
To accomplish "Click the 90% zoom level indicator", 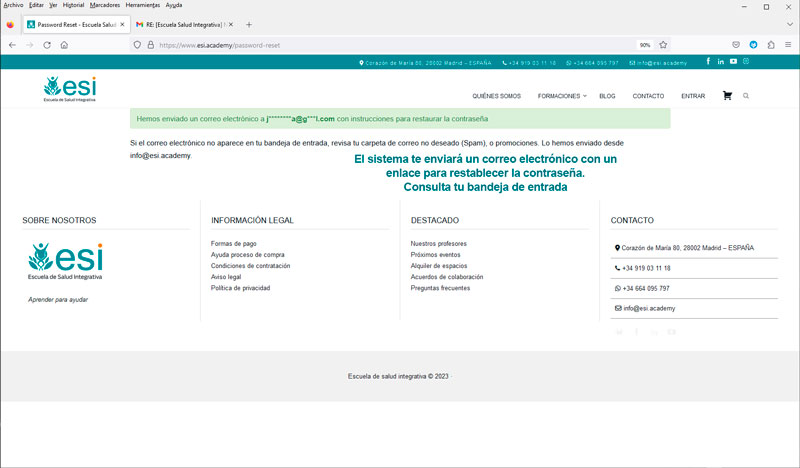I will [x=645, y=45].
